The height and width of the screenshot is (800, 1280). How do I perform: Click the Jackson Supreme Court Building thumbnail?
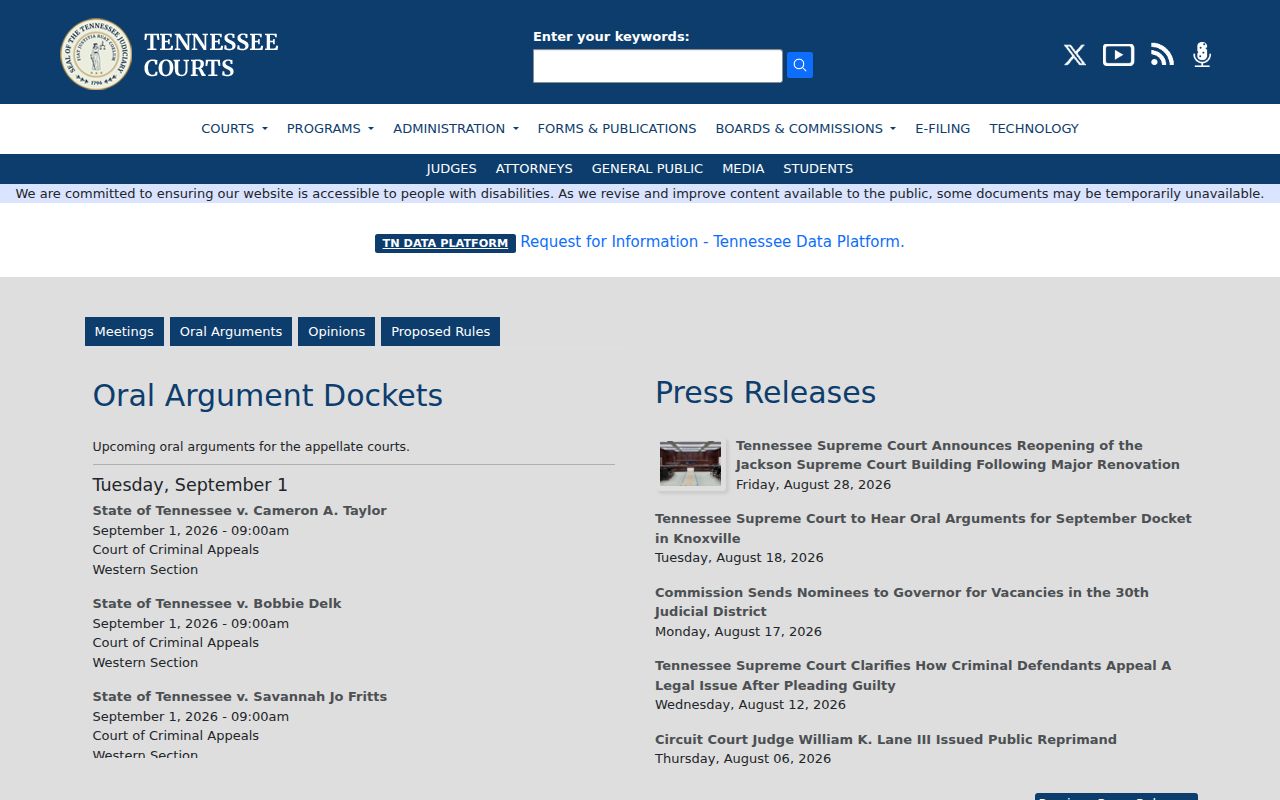(690, 464)
